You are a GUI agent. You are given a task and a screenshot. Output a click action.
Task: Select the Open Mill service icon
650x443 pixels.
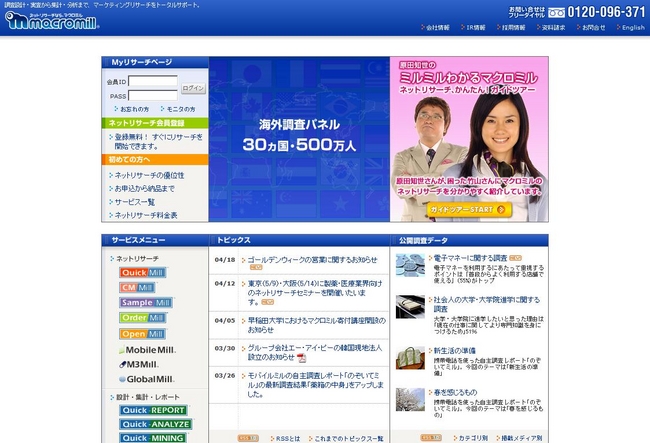pos(143,334)
